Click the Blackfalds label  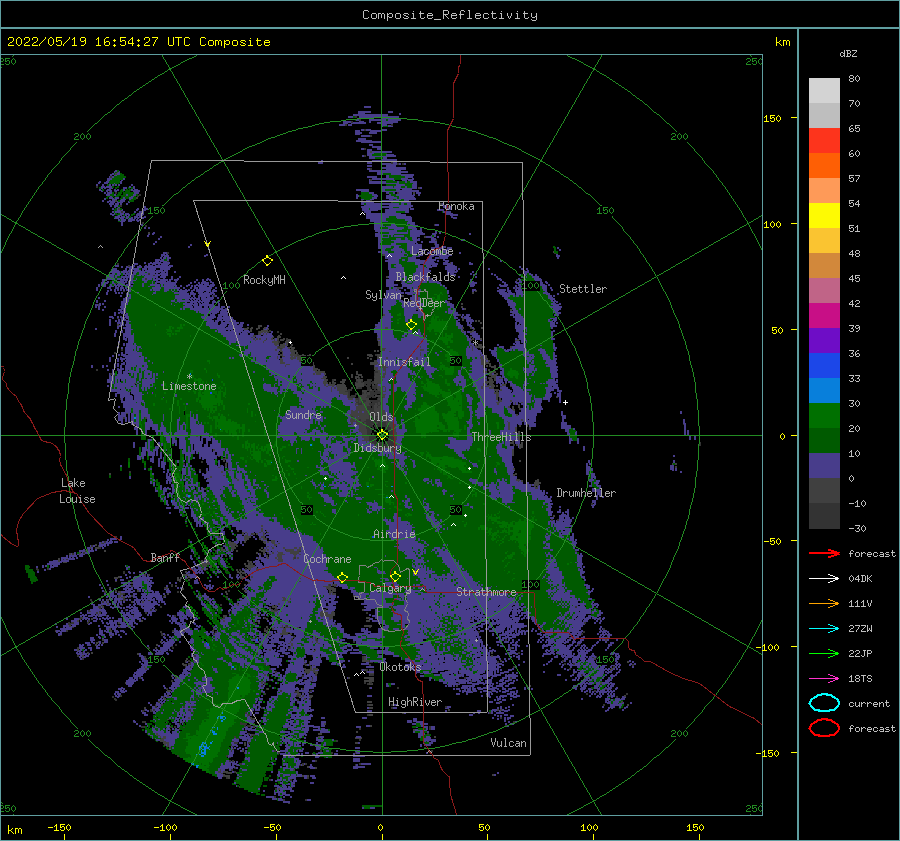425,277
